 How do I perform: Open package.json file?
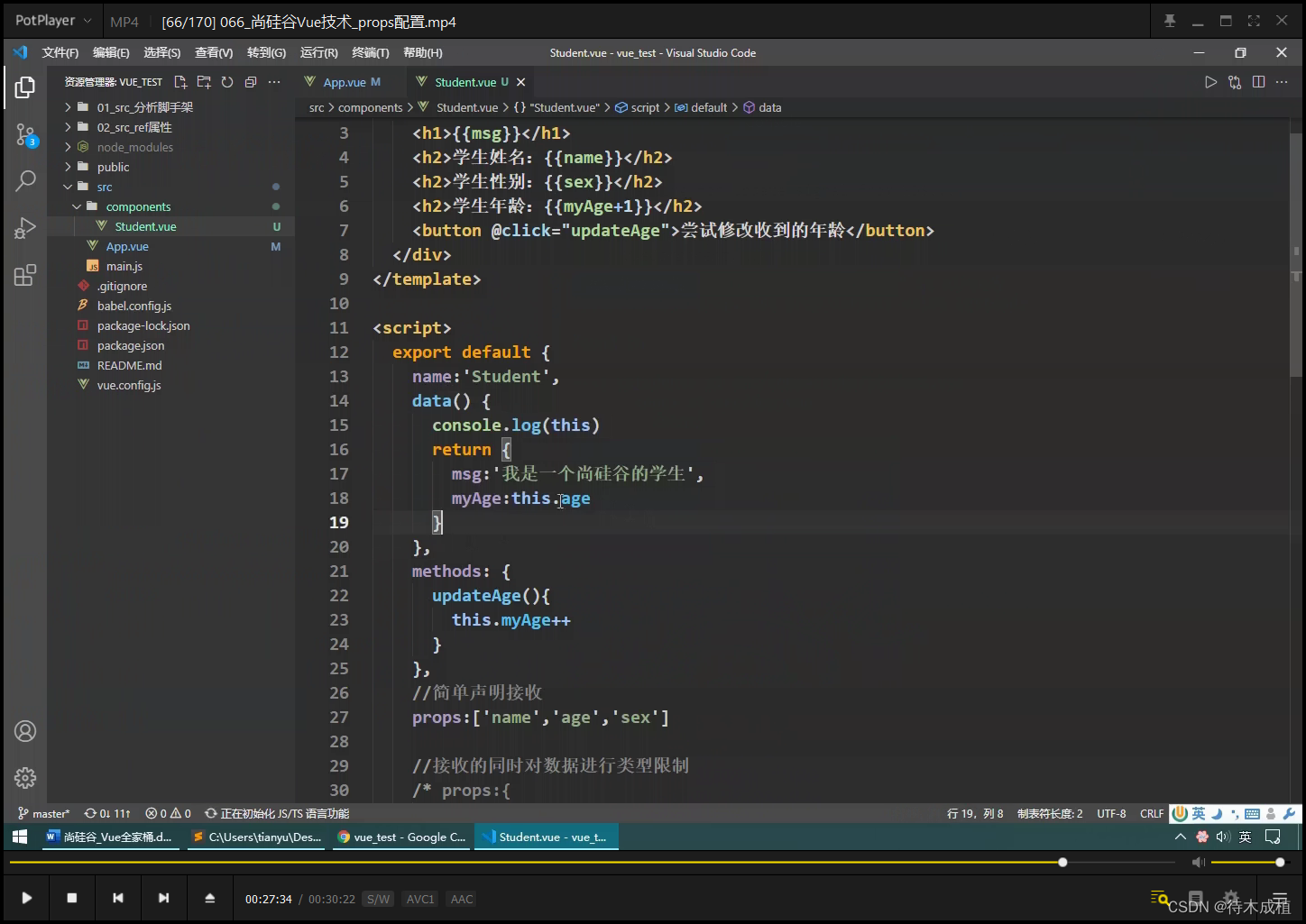coord(131,345)
